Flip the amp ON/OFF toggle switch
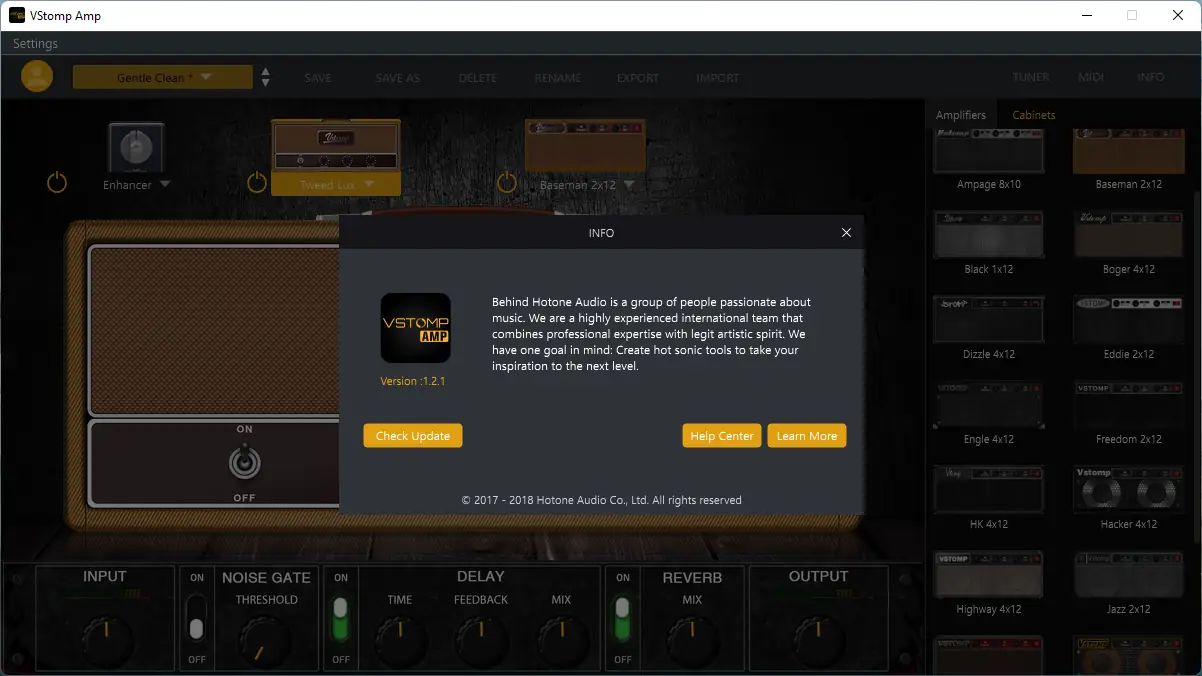The height and width of the screenshot is (676, 1202). (x=244, y=463)
